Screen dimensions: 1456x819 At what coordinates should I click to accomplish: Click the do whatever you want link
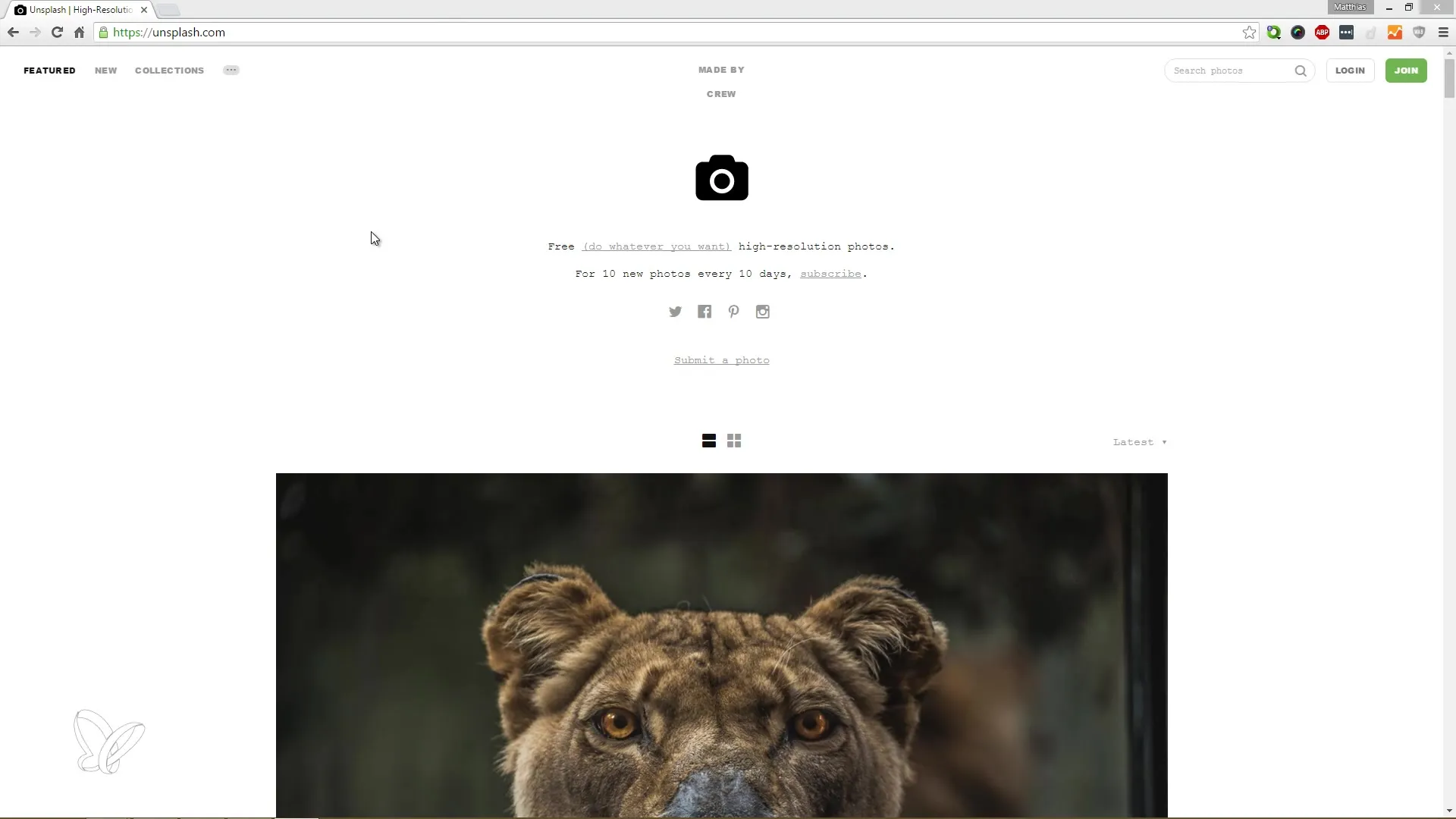(x=656, y=246)
